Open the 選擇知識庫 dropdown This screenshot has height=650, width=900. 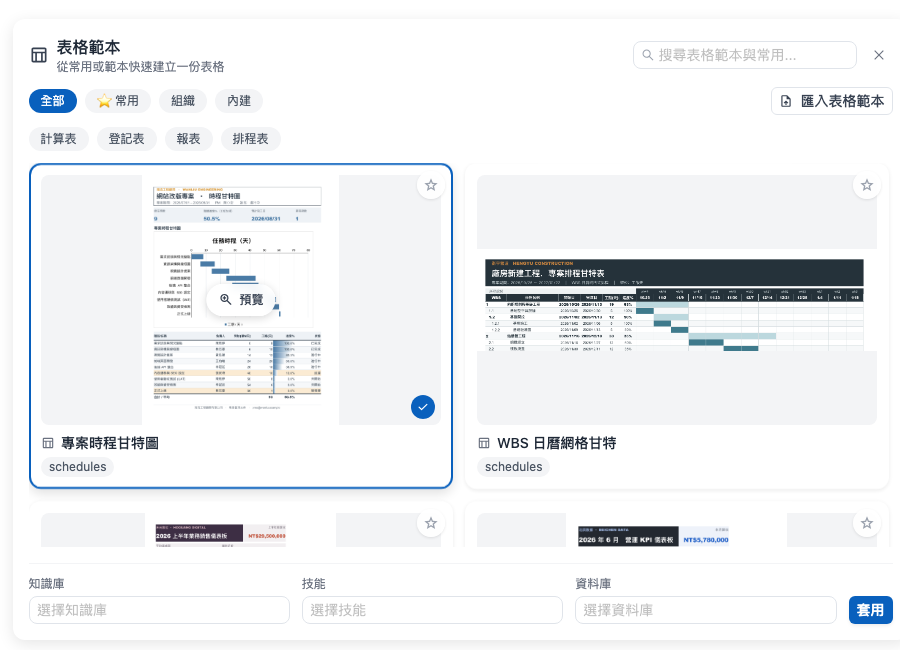point(160,610)
